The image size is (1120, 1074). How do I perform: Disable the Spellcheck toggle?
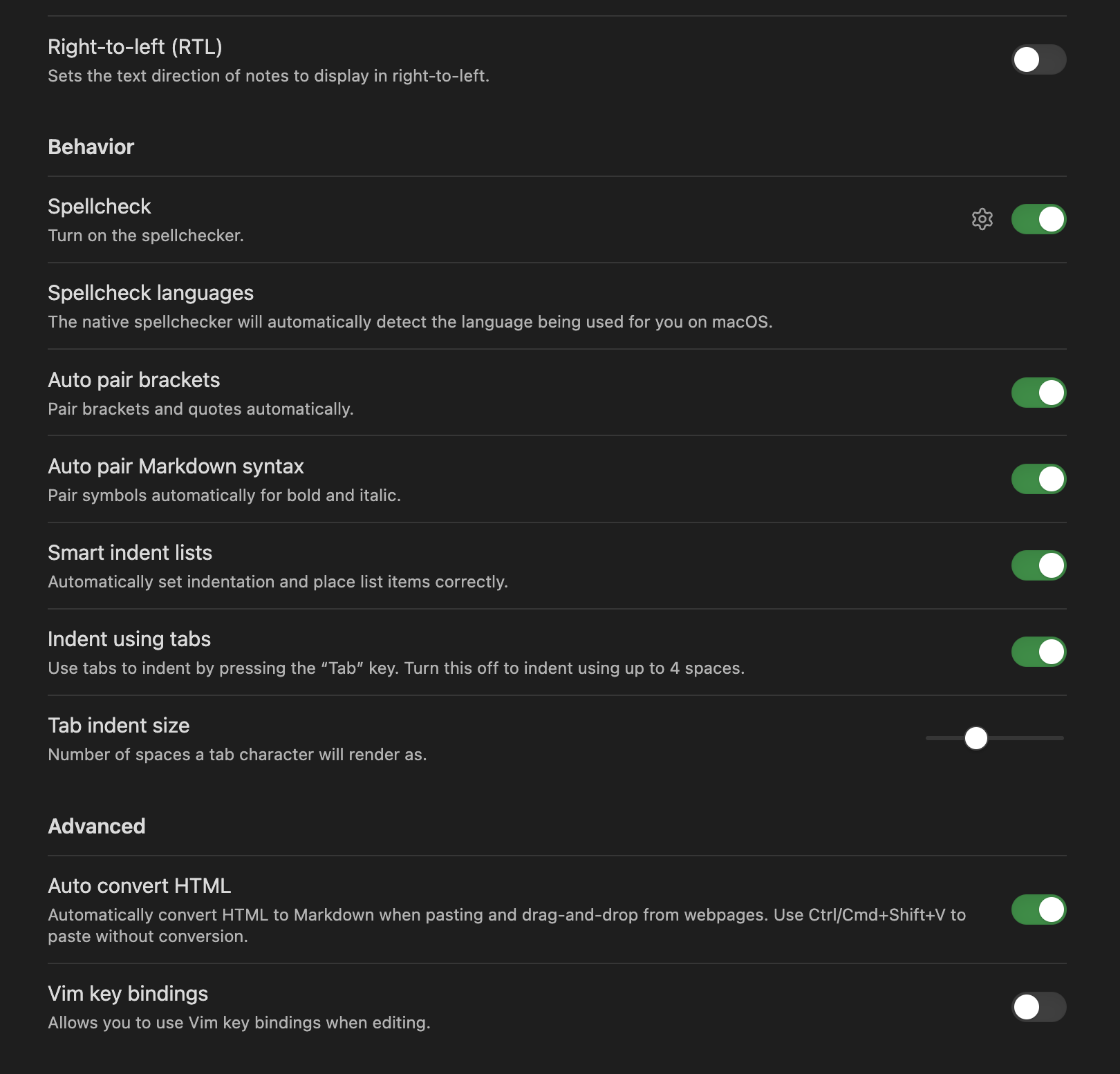(x=1038, y=219)
